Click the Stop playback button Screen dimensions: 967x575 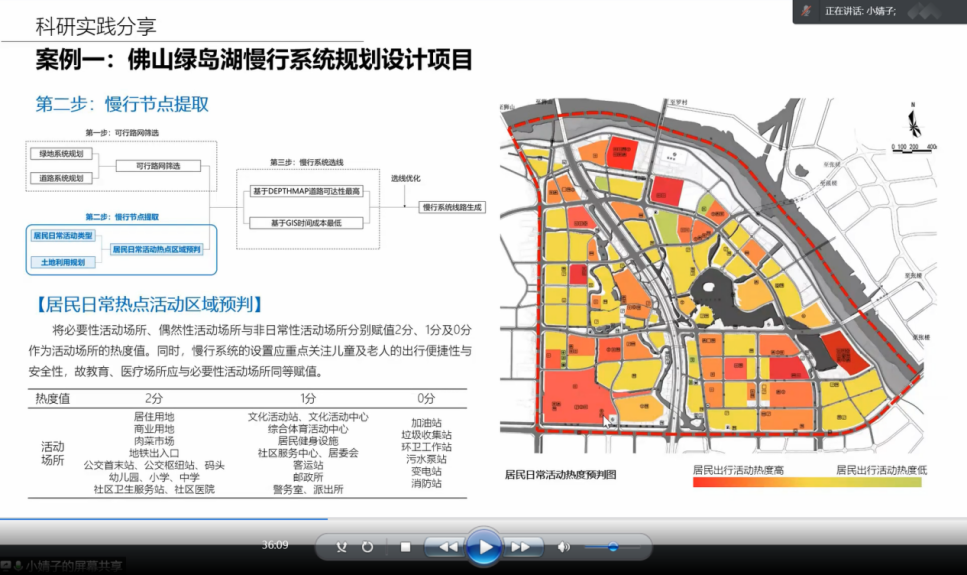pos(405,547)
